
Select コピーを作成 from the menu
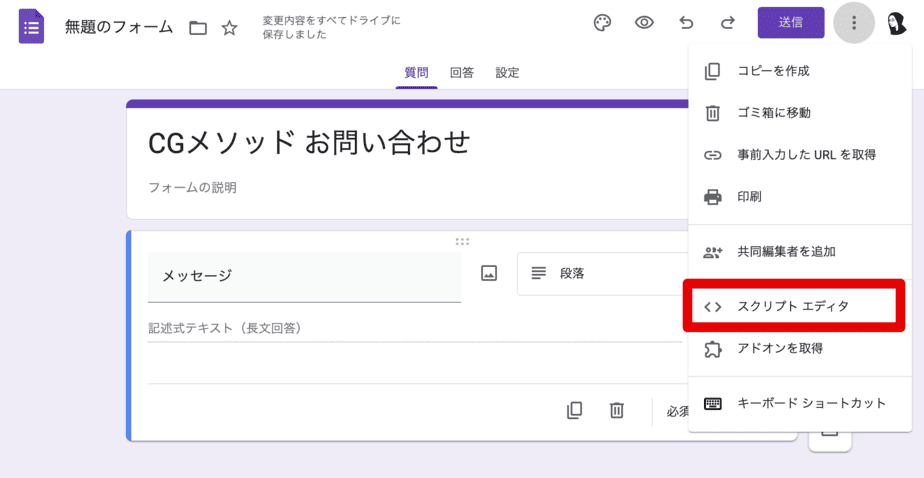click(x=800, y=71)
